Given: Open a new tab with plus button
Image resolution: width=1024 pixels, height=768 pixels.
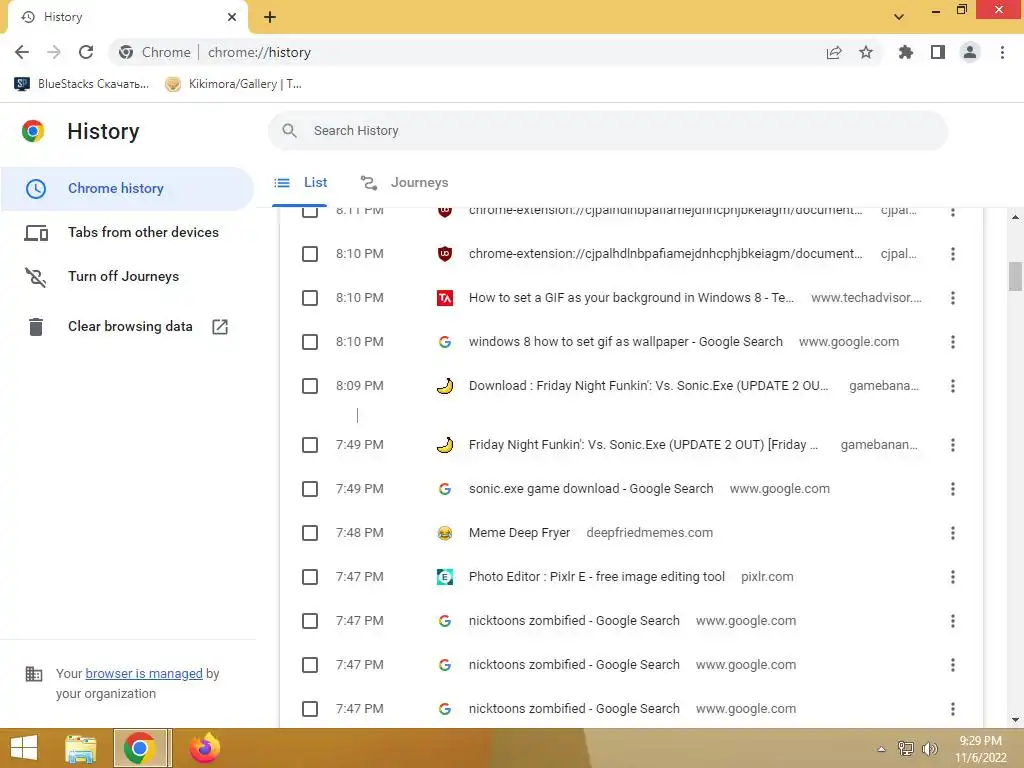Looking at the screenshot, I should coord(270,17).
